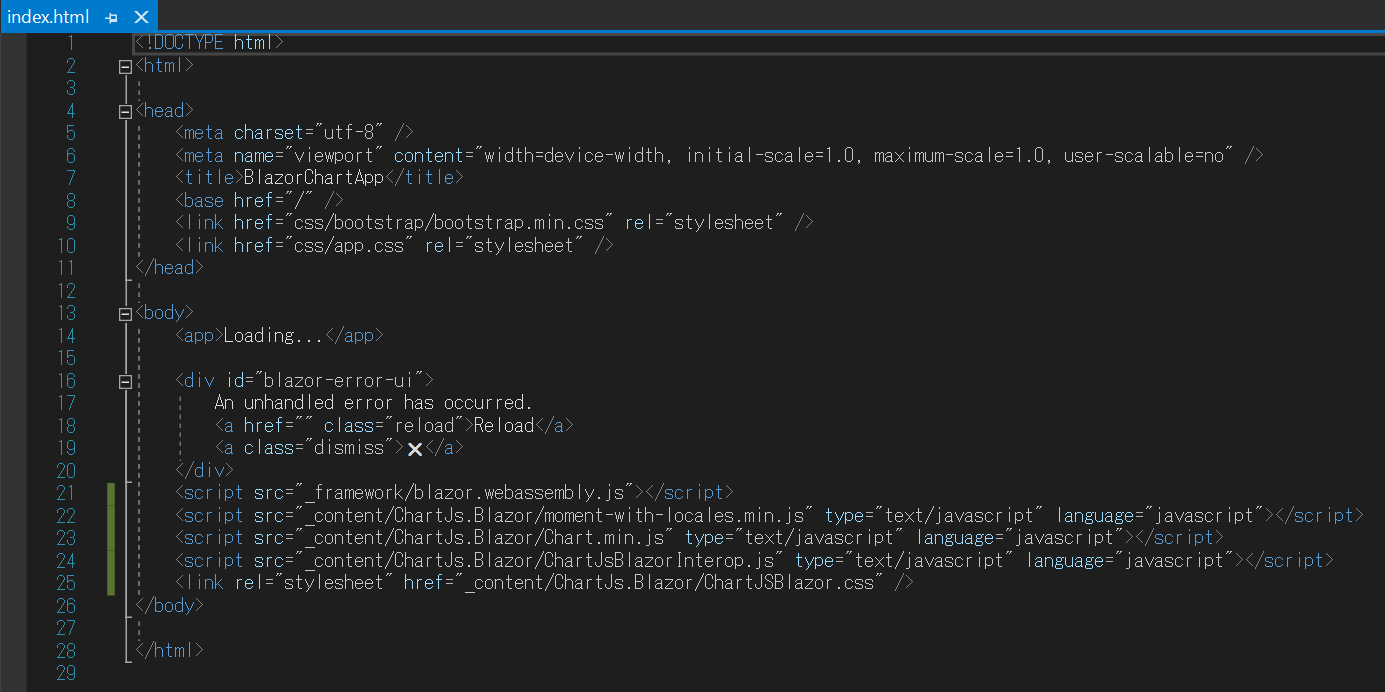The height and width of the screenshot is (692, 1385).
Task: Pin the index.html tab using the pin icon
Action: pos(110,16)
